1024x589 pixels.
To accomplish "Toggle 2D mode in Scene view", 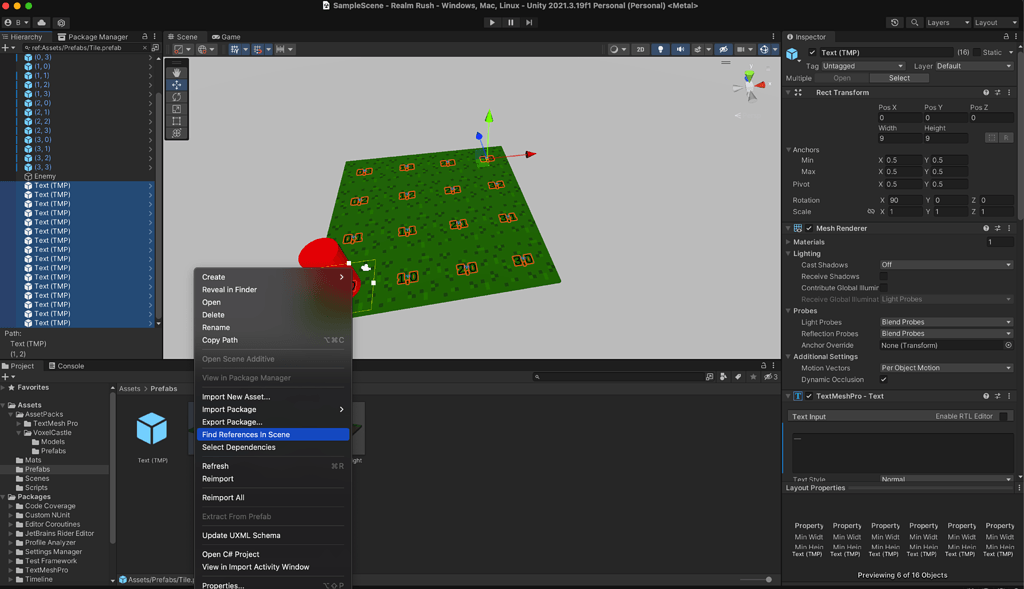I will [x=640, y=49].
